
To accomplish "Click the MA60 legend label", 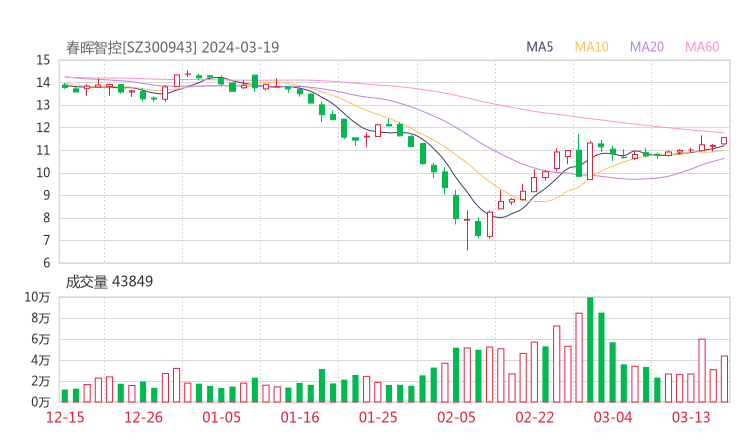I will point(702,47).
